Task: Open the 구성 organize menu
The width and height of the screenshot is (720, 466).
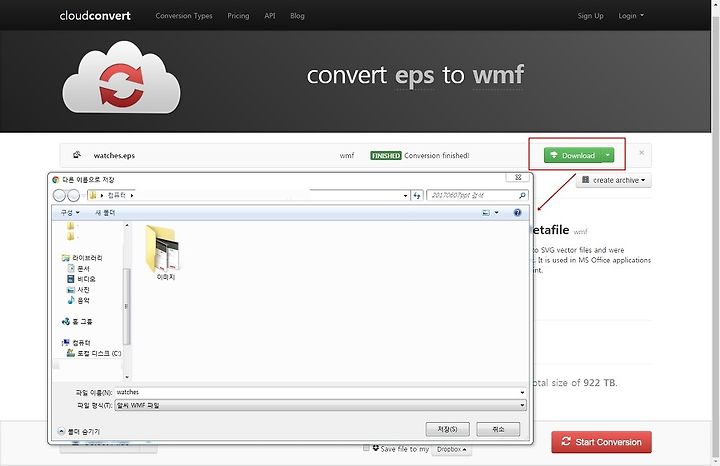Action: pyautogui.click(x=70, y=213)
